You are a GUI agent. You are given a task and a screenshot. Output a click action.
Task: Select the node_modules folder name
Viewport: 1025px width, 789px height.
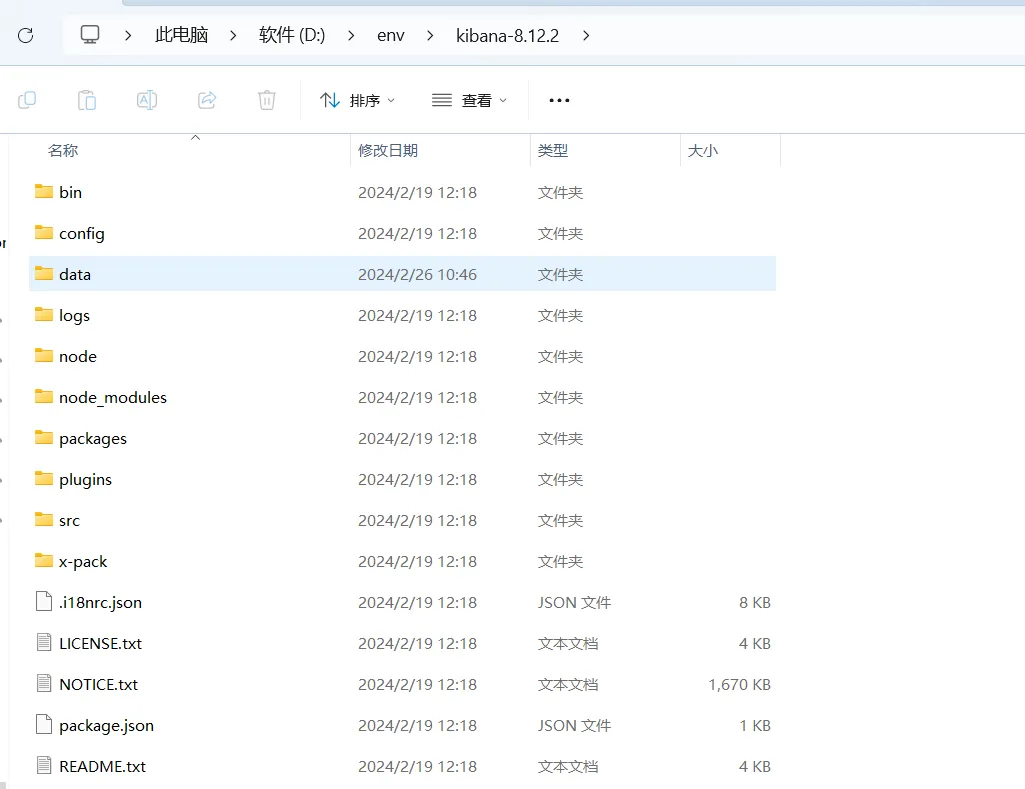click(x=112, y=397)
